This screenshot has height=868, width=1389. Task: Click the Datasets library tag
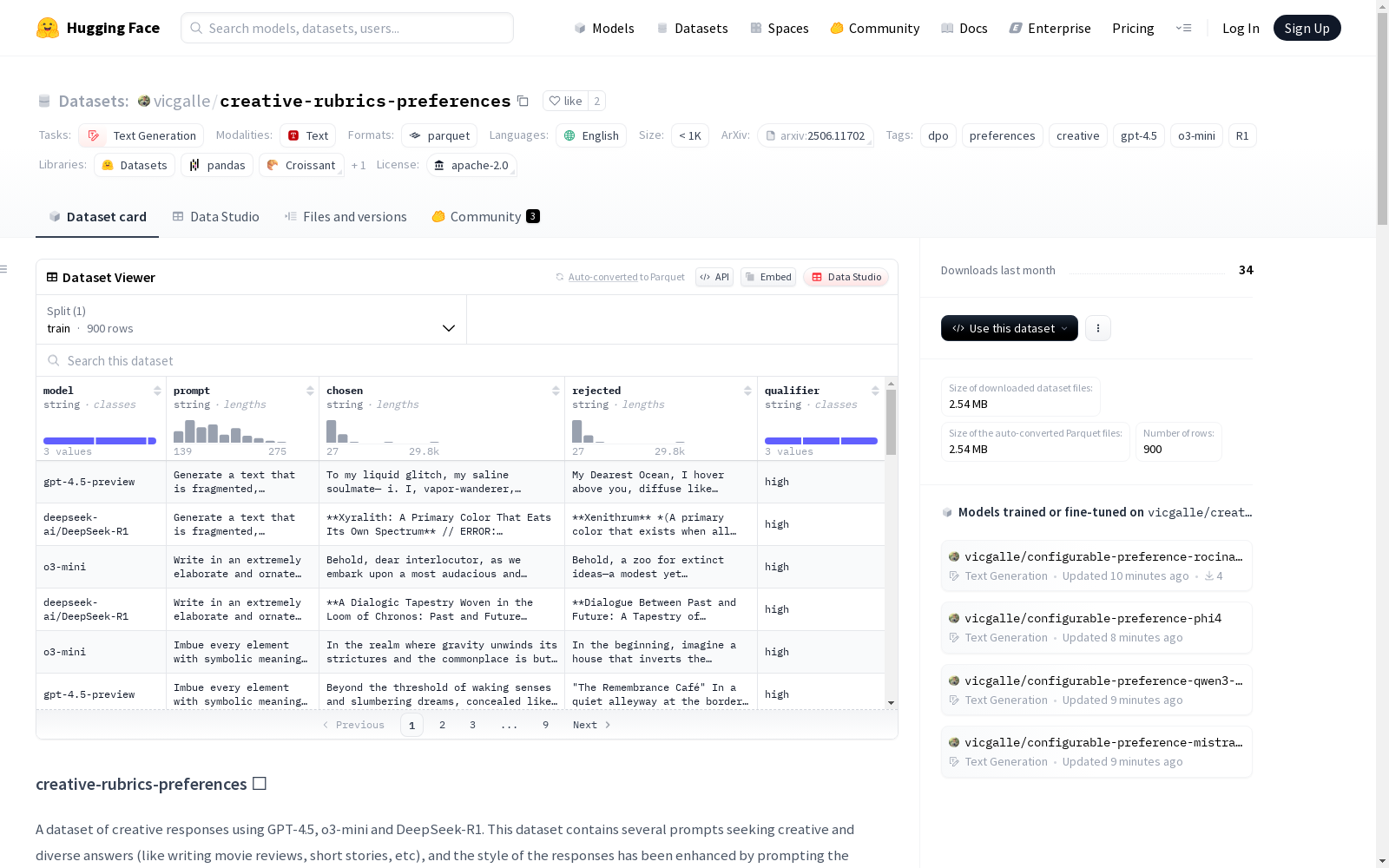click(x=135, y=165)
